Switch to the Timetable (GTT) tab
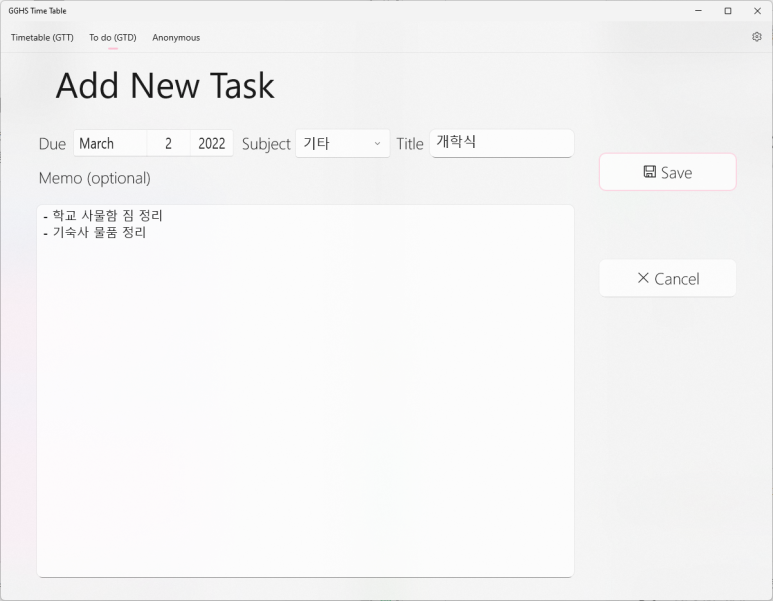This screenshot has height=601, width=773. coord(42,37)
